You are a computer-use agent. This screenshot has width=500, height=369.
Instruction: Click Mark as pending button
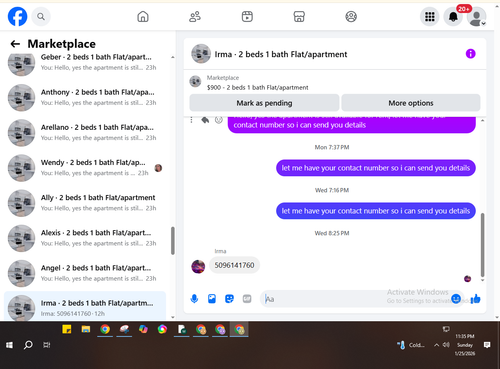tap(264, 103)
